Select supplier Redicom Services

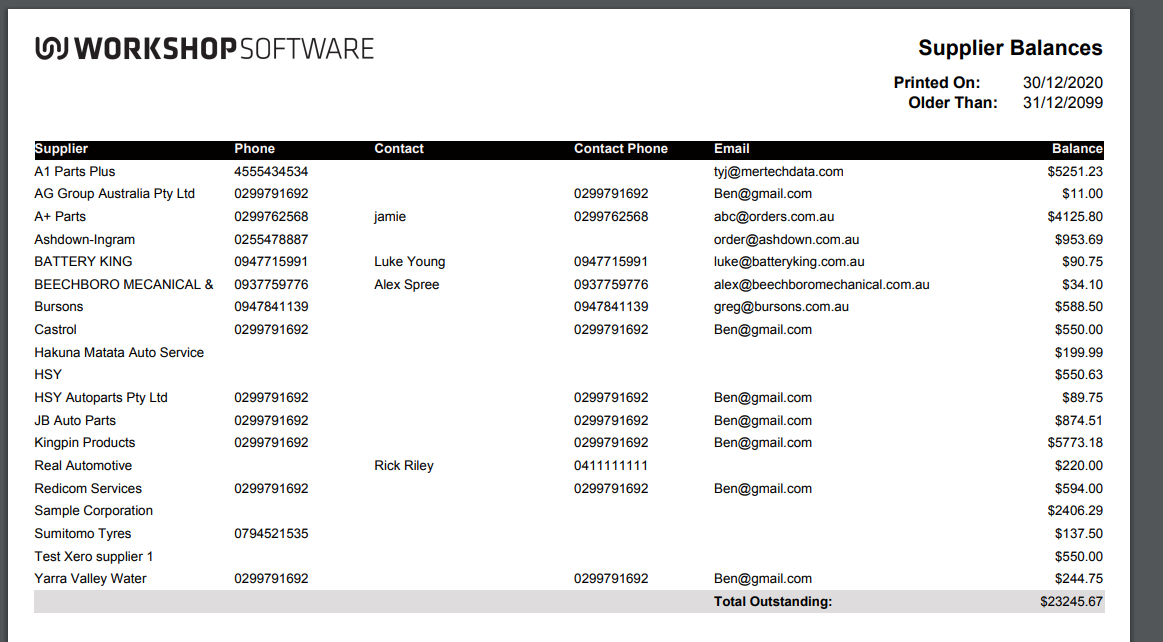coord(88,489)
